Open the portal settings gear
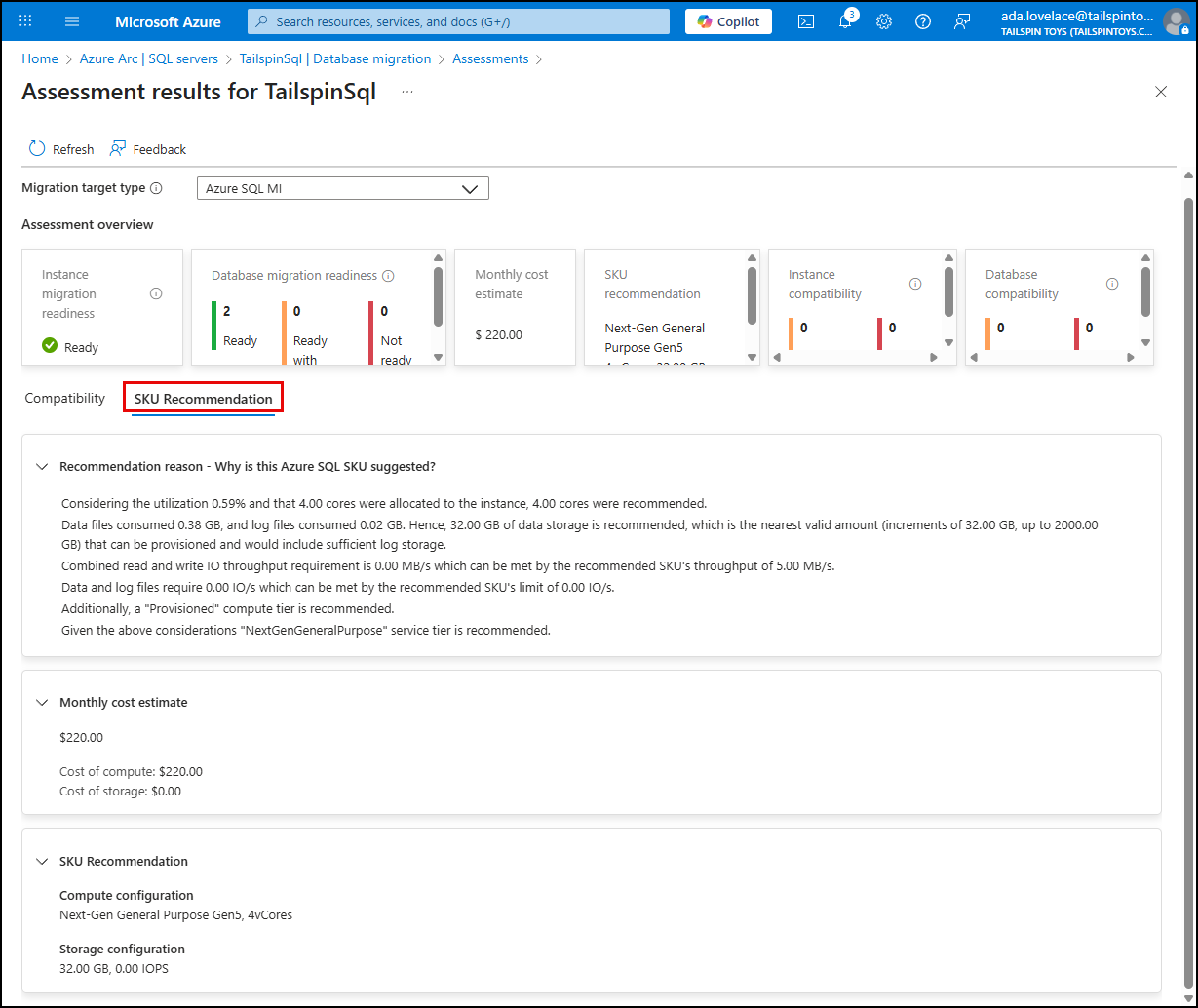This screenshot has height=1008, width=1198. click(x=883, y=20)
